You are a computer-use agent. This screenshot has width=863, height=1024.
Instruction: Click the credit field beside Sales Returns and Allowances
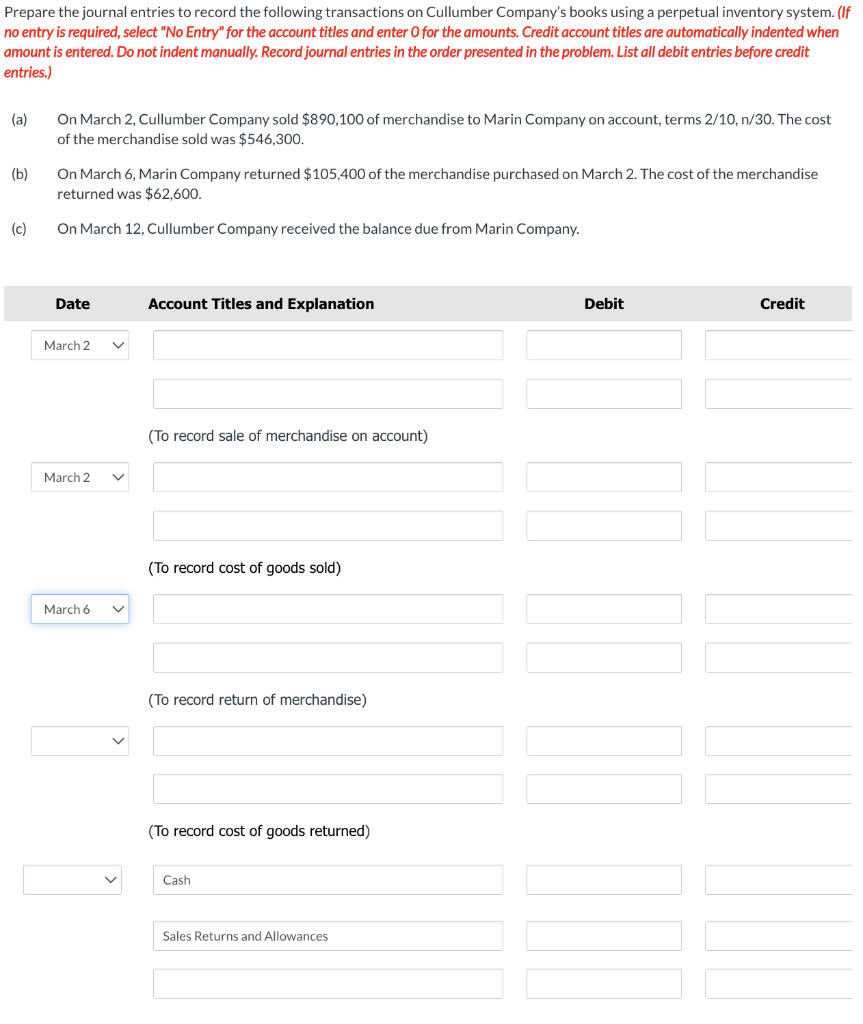coord(782,936)
